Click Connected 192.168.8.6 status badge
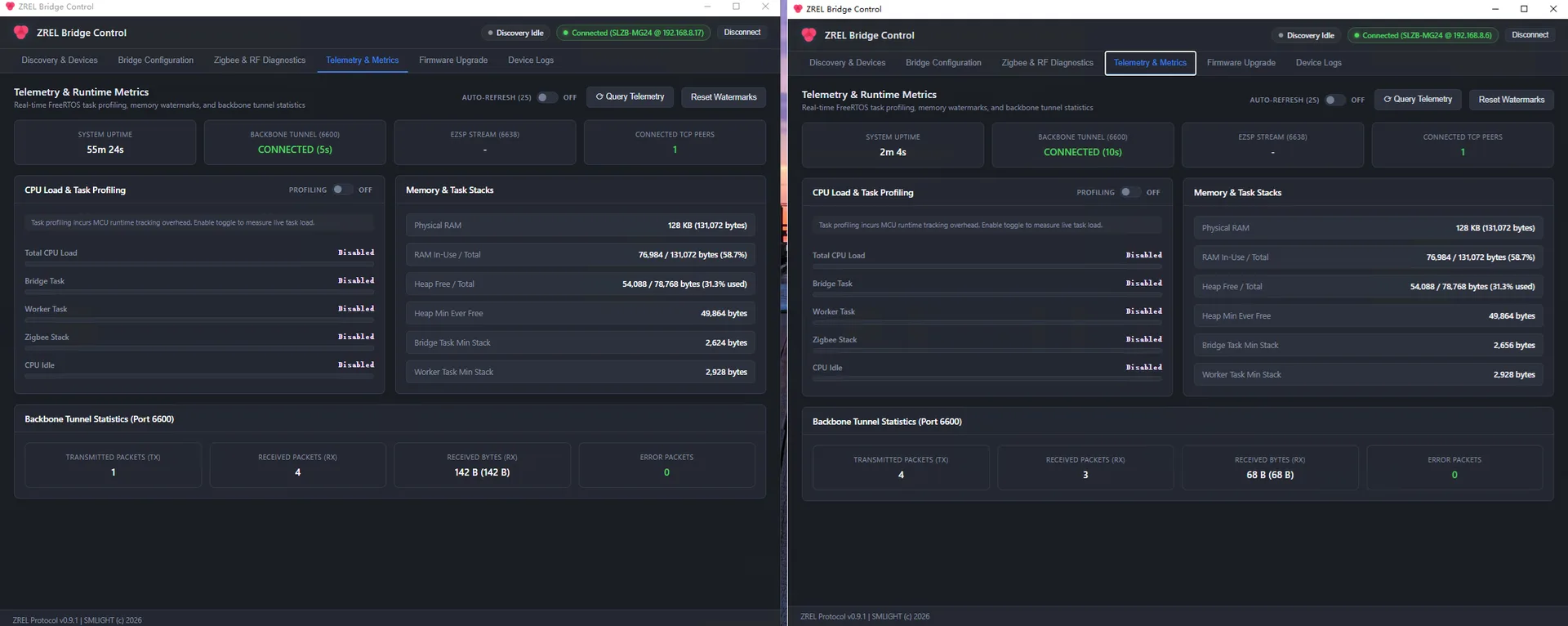Screen dimensions: 1568x626 [1423, 35]
